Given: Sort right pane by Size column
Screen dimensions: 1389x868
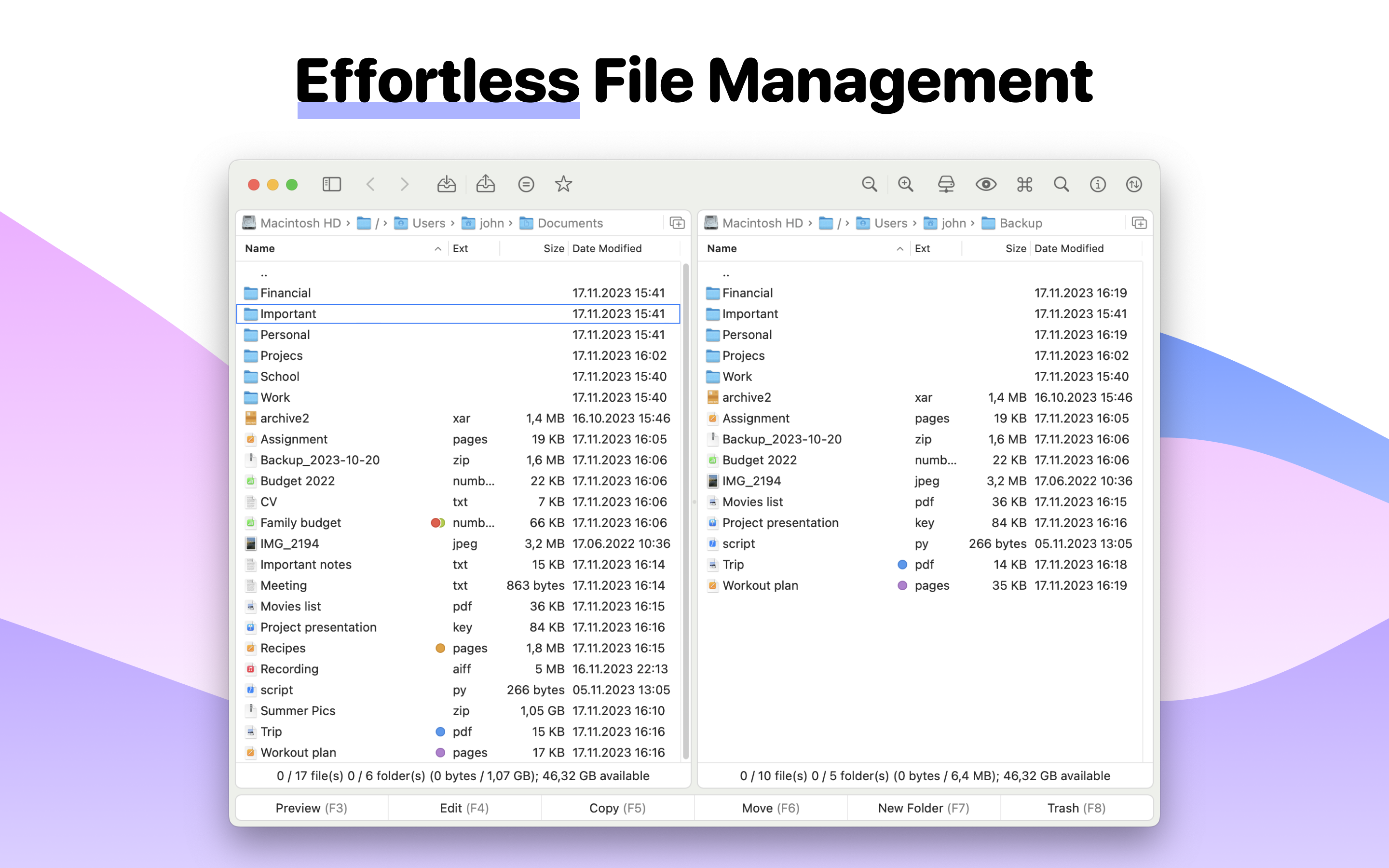Looking at the screenshot, I should (1015, 248).
